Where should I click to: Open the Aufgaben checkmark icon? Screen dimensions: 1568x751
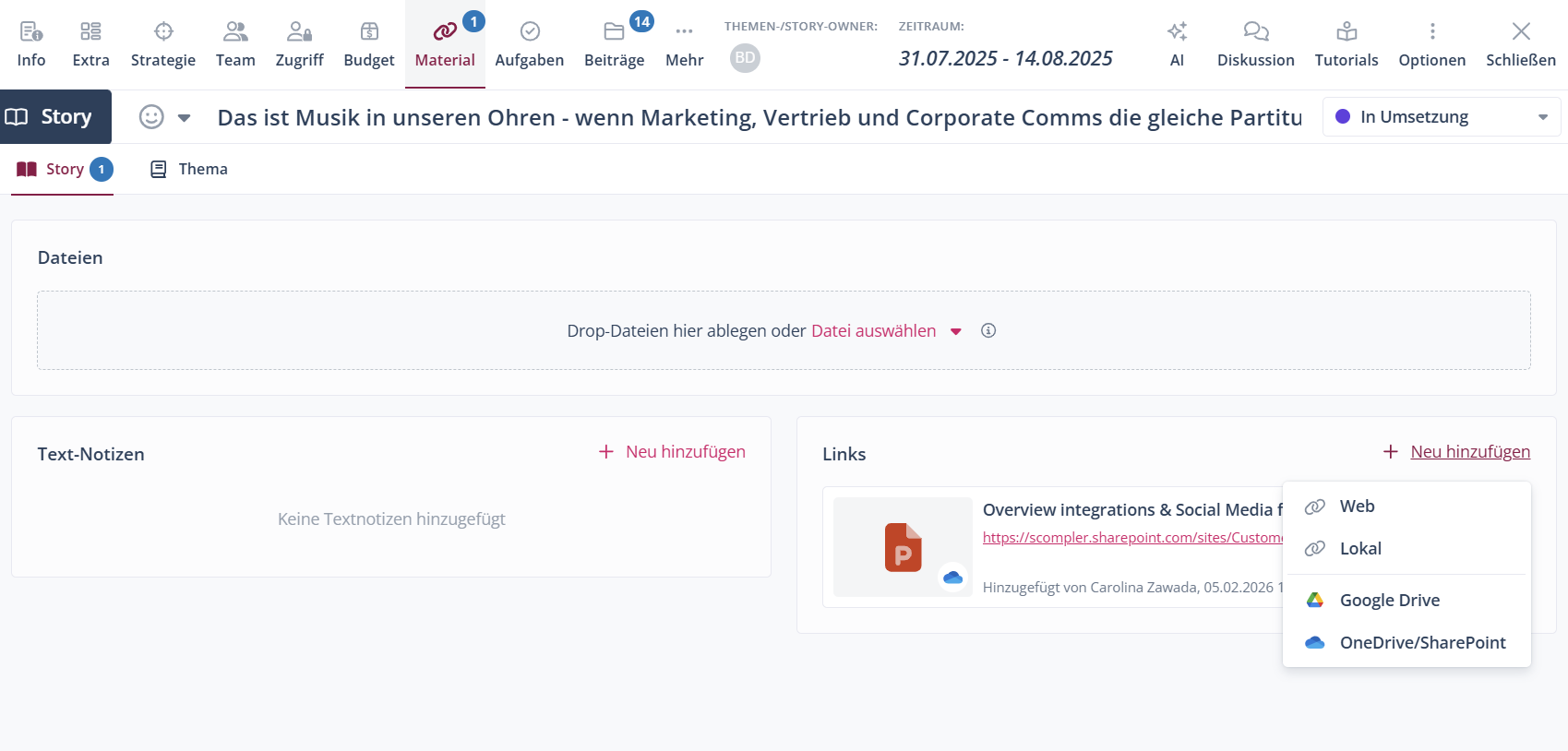tap(530, 32)
